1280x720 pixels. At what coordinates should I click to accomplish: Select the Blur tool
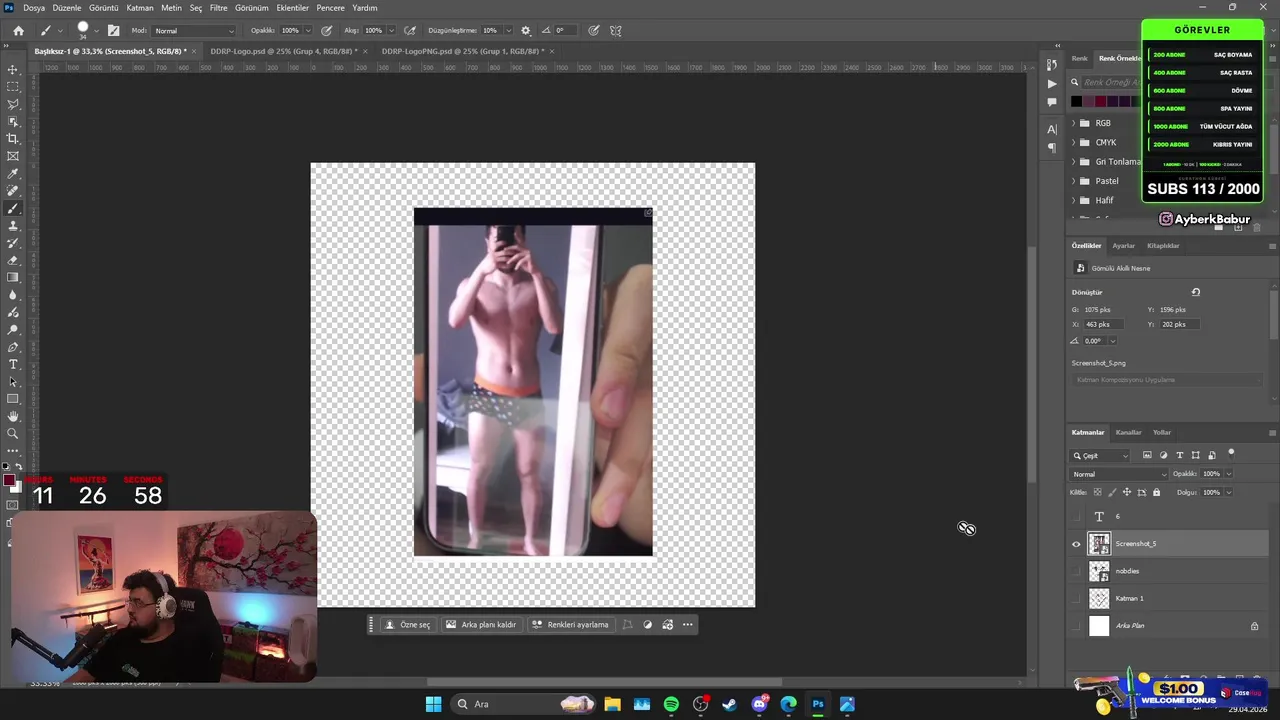click(13, 295)
